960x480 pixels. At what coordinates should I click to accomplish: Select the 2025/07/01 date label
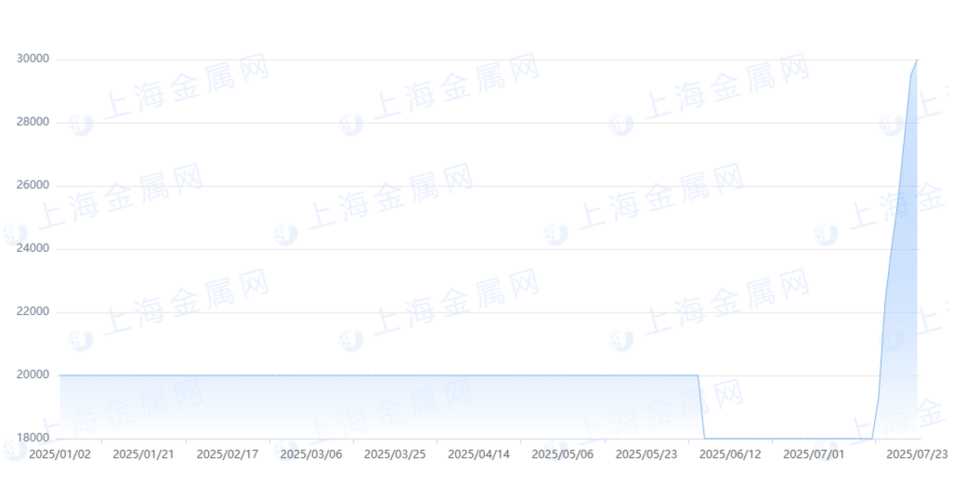click(x=814, y=454)
